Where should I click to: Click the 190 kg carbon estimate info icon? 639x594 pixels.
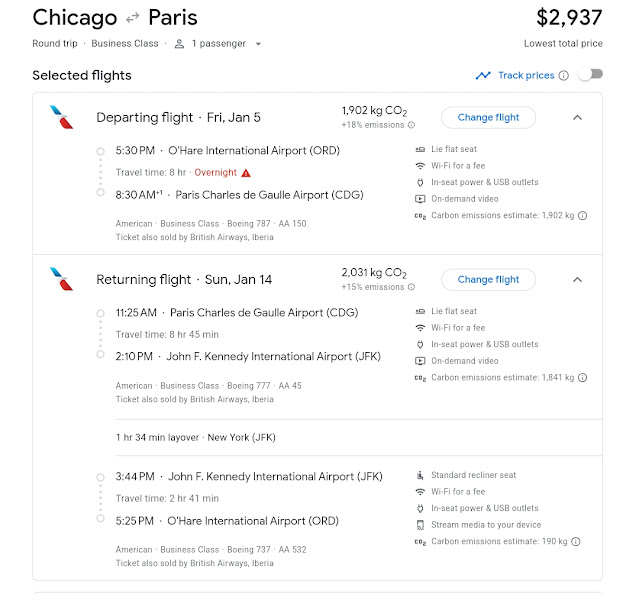pyautogui.click(x=576, y=541)
